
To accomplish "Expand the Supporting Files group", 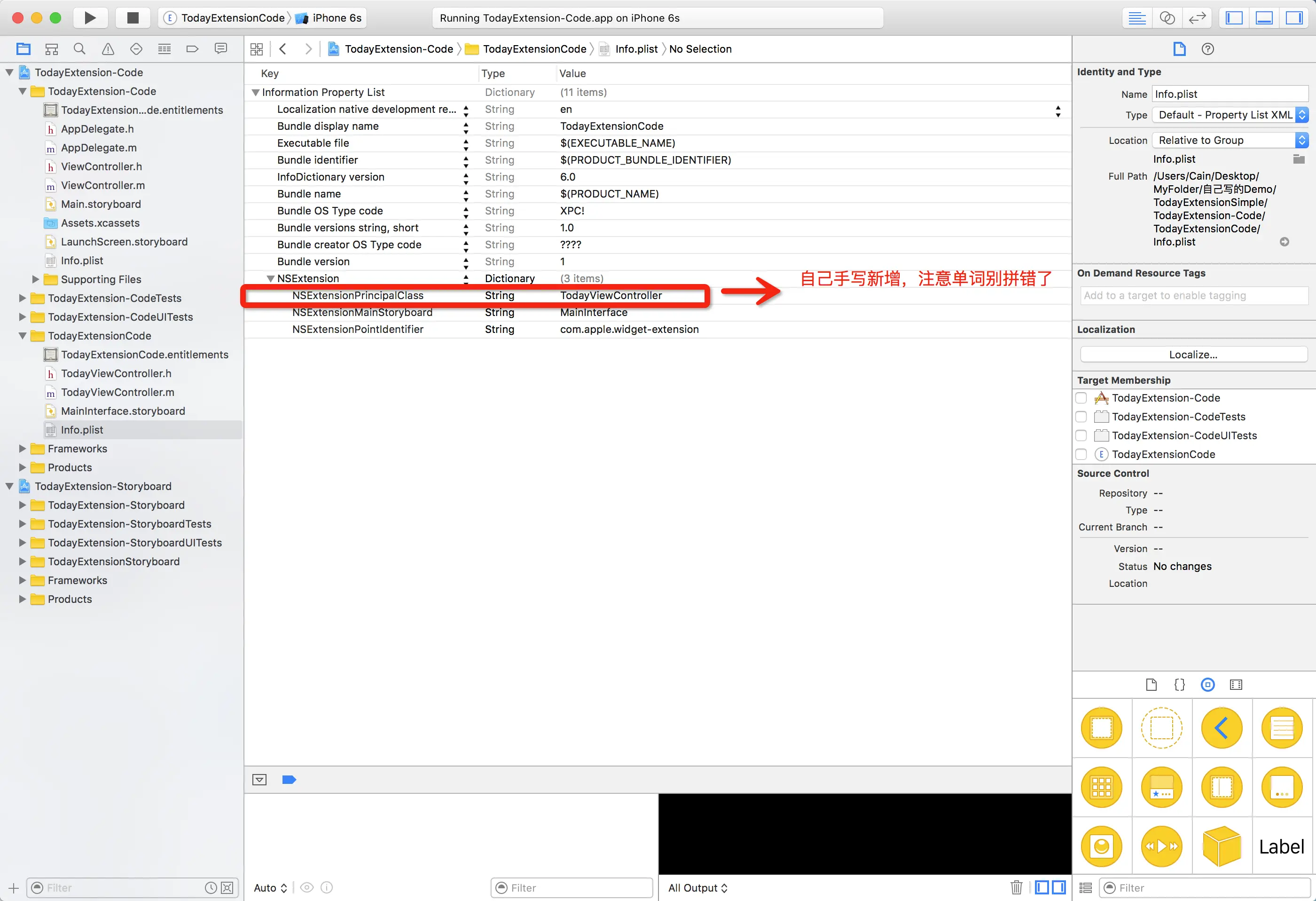I will pos(36,279).
